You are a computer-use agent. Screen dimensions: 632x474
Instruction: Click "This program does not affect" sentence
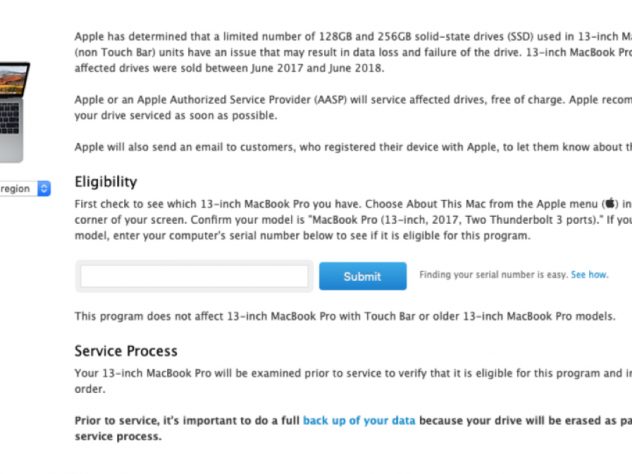tap(352, 317)
